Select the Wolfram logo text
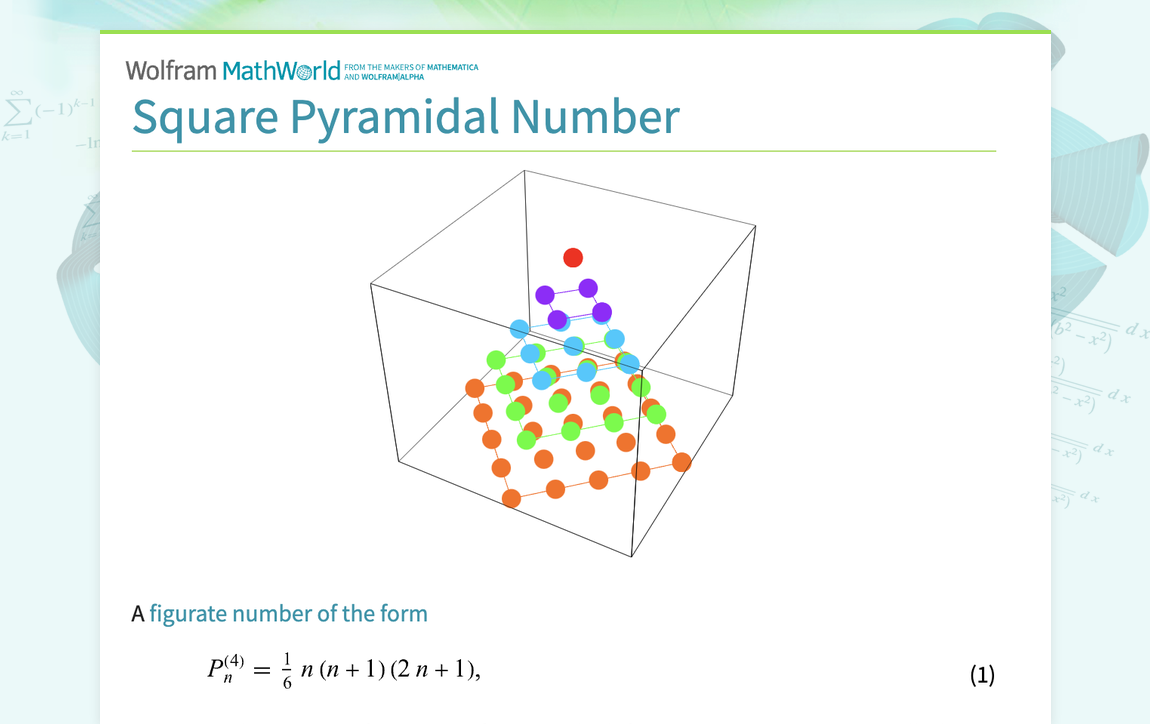 (171, 70)
